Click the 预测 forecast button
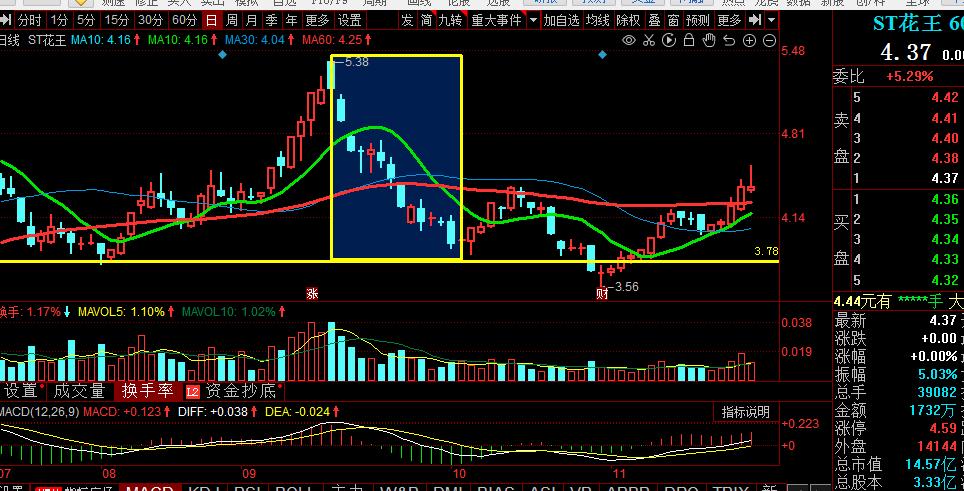 tap(698, 20)
